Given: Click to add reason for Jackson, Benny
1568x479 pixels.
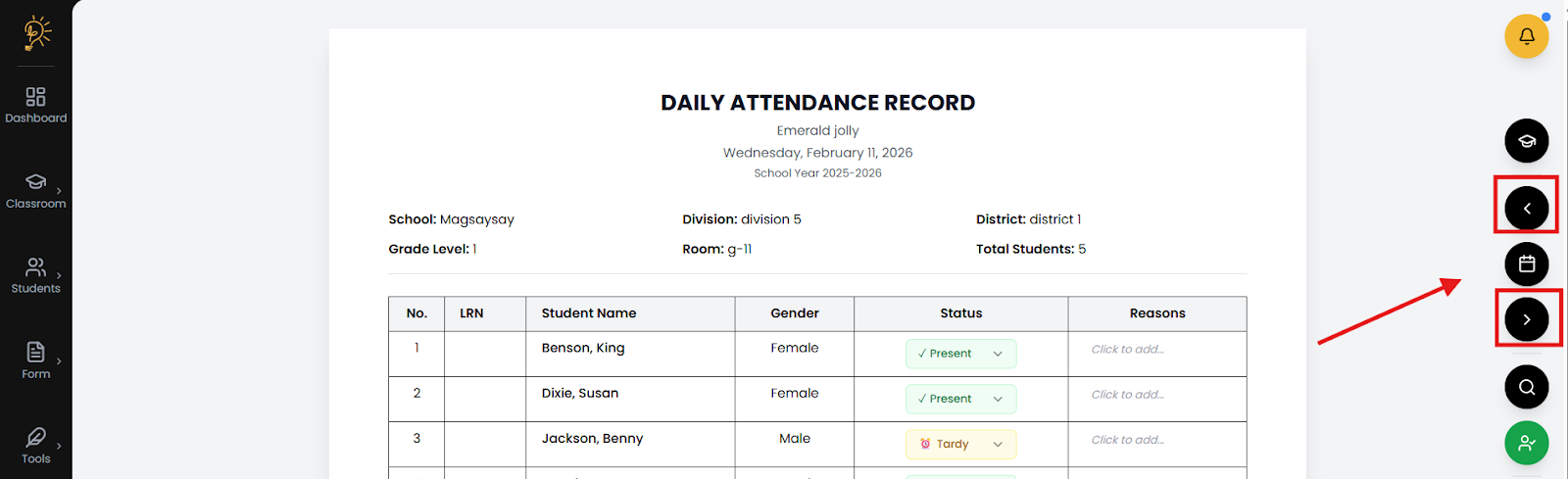Looking at the screenshot, I should click(x=1128, y=440).
